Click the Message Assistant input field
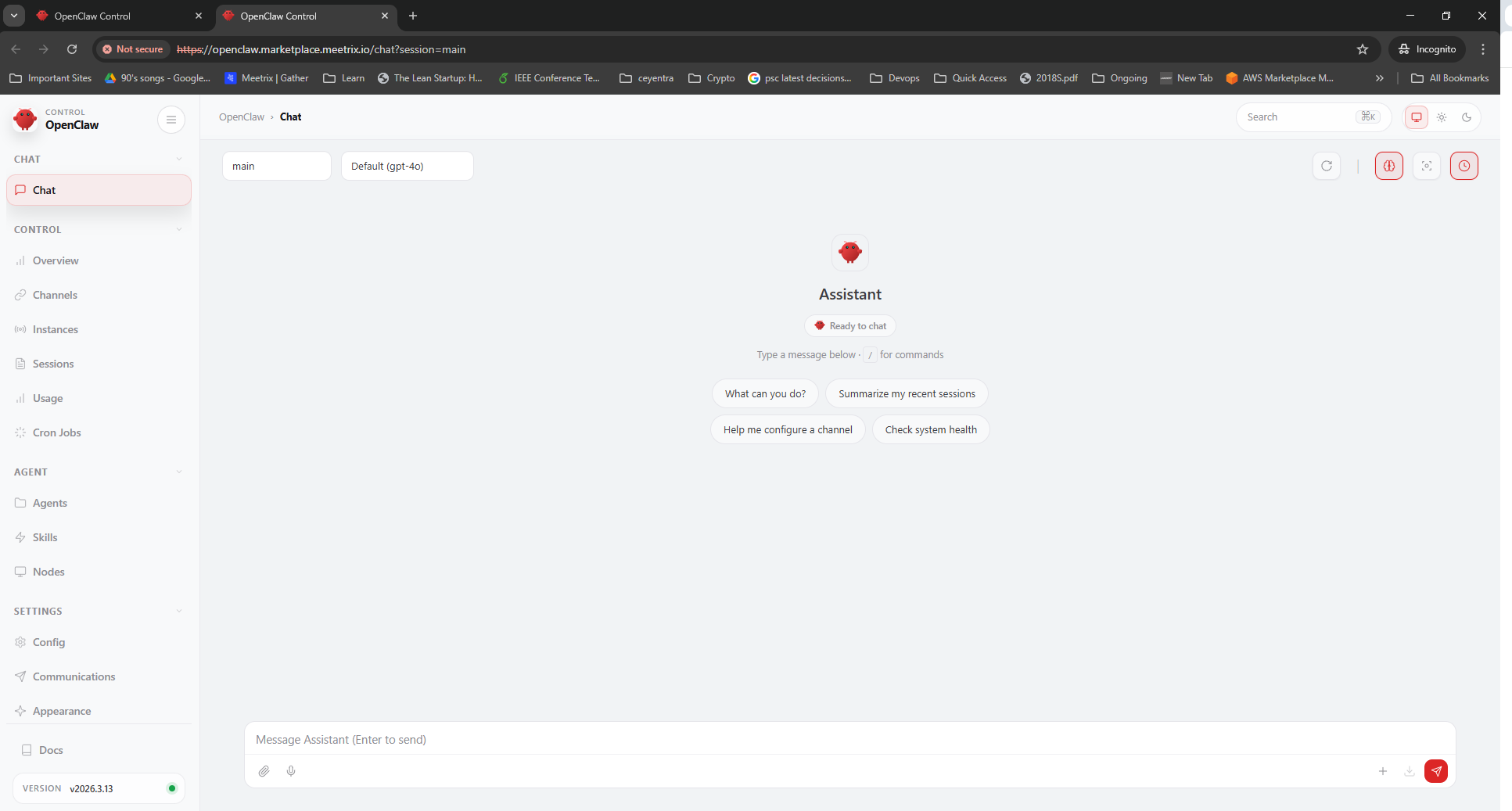 pos(849,740)
